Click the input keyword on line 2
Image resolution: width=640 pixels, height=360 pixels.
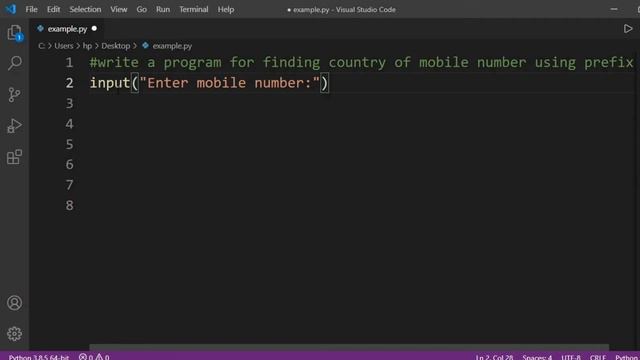tap(110, 83)
